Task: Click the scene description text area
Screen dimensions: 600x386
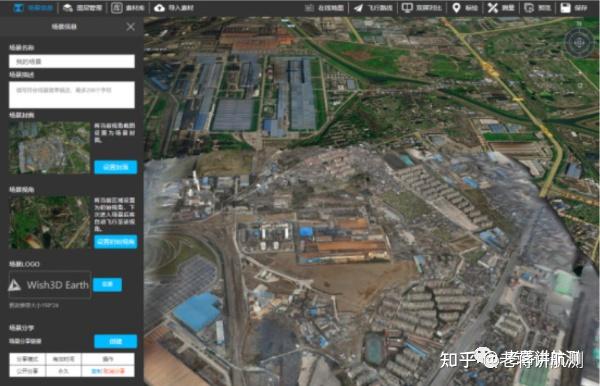Action: (72, 94)
